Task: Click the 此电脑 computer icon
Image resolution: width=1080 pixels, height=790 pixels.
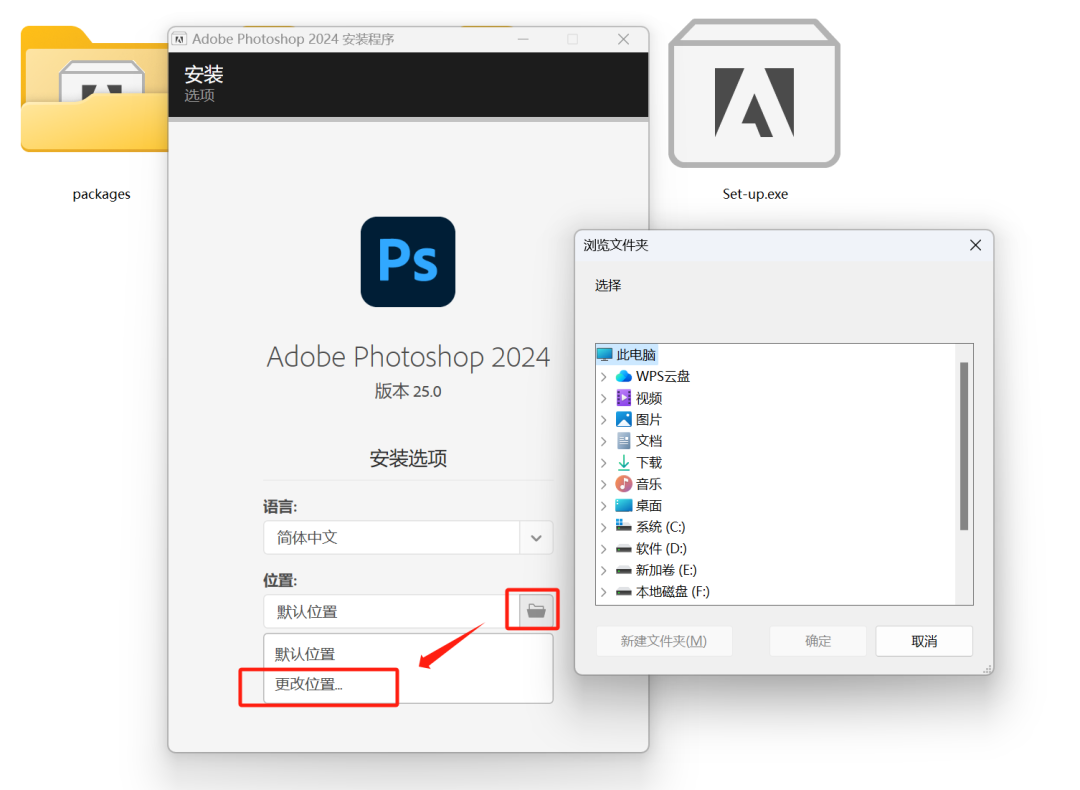Action: click(605, 355)
